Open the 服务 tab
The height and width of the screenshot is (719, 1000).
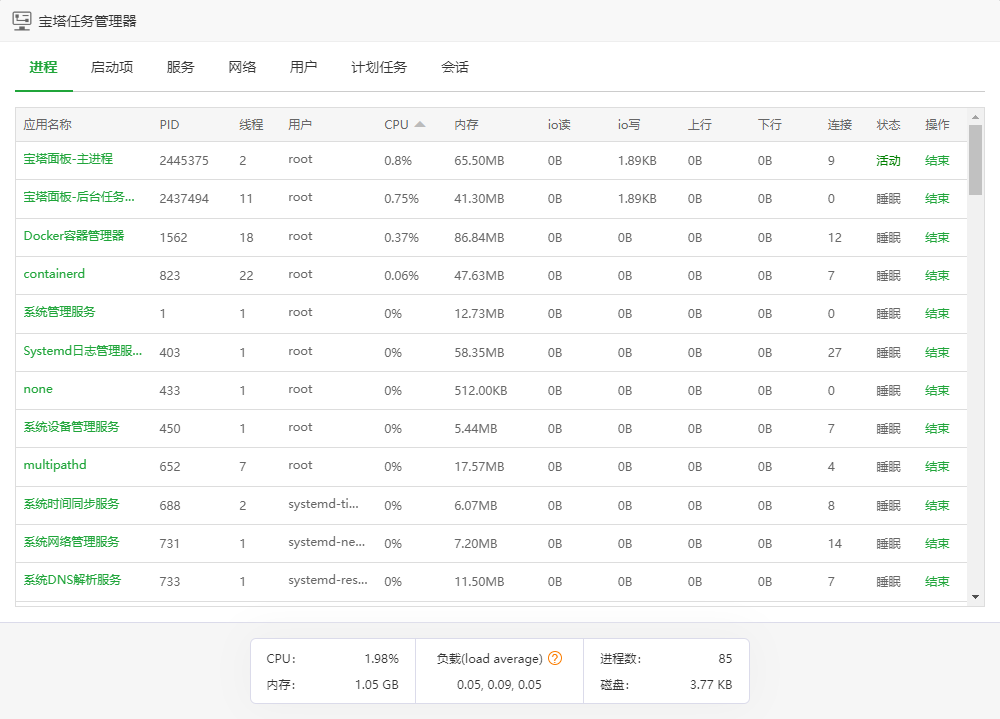(180, 67)
